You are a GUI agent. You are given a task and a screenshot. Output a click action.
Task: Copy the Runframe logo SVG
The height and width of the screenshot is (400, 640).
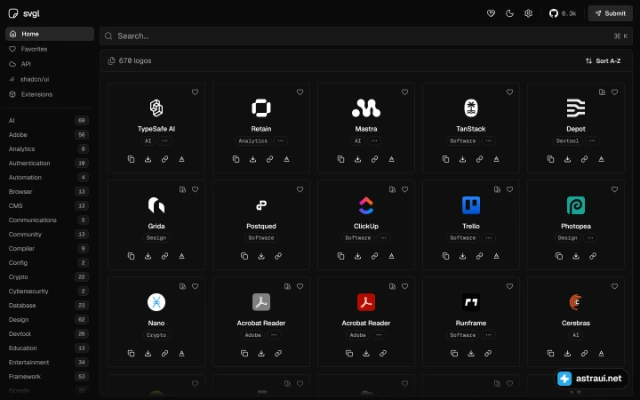click(x=454, y=353)
